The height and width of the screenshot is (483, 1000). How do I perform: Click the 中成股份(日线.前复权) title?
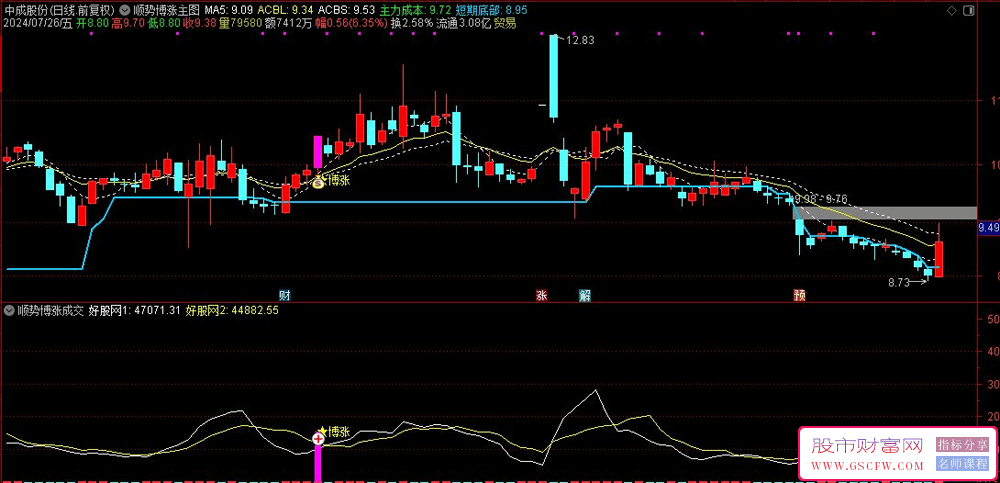click(58, 10)
